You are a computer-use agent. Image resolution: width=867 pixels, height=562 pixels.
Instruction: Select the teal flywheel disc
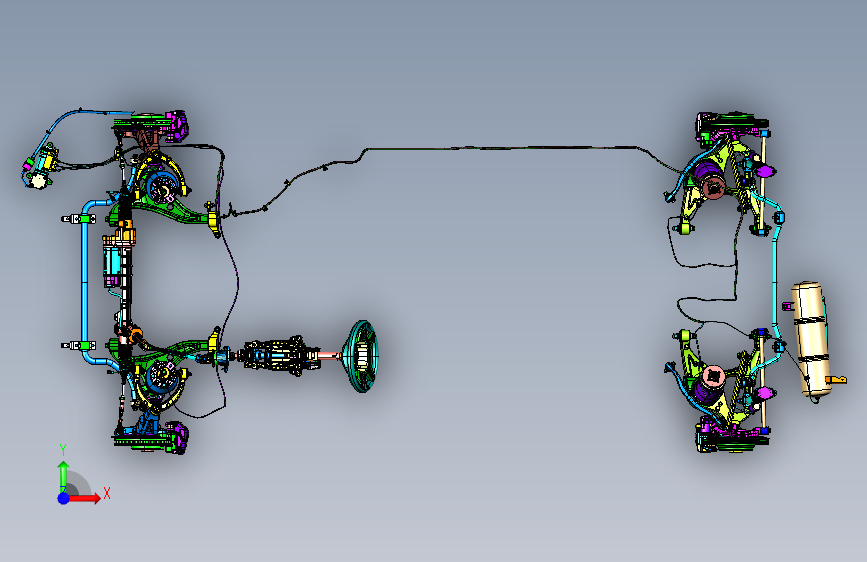(361, 356)
